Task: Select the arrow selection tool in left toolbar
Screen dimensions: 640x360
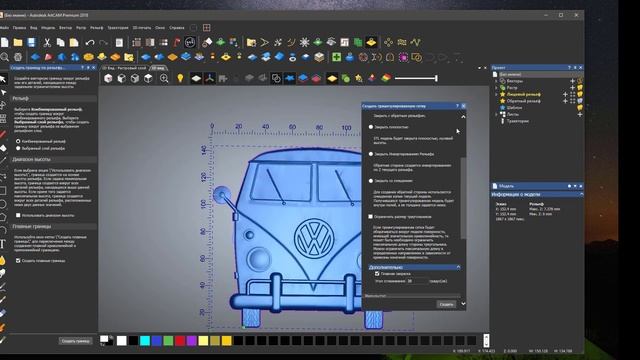Action: 3,79
